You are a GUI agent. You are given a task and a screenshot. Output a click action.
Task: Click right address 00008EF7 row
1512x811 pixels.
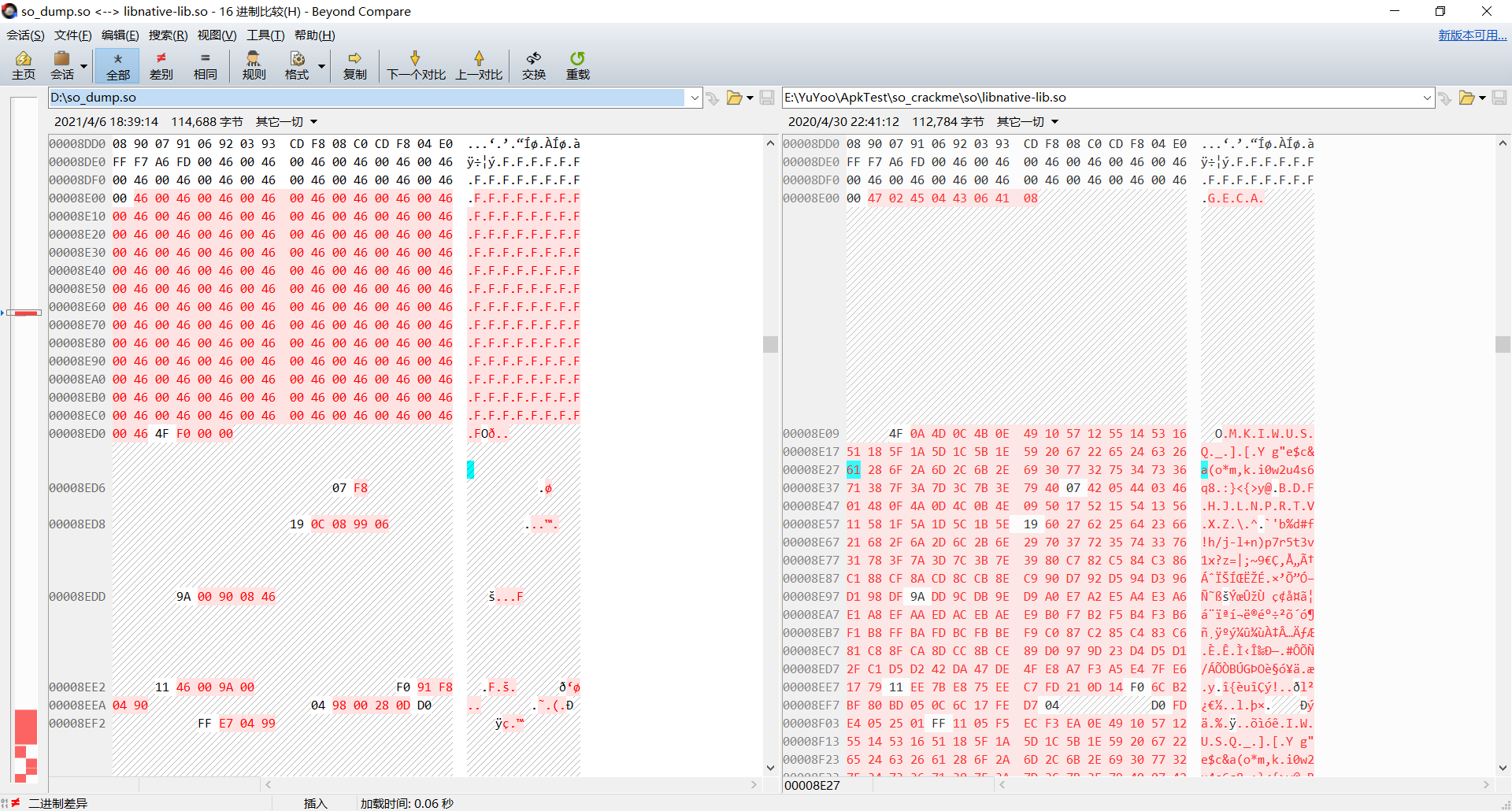(x=811, y=705)
